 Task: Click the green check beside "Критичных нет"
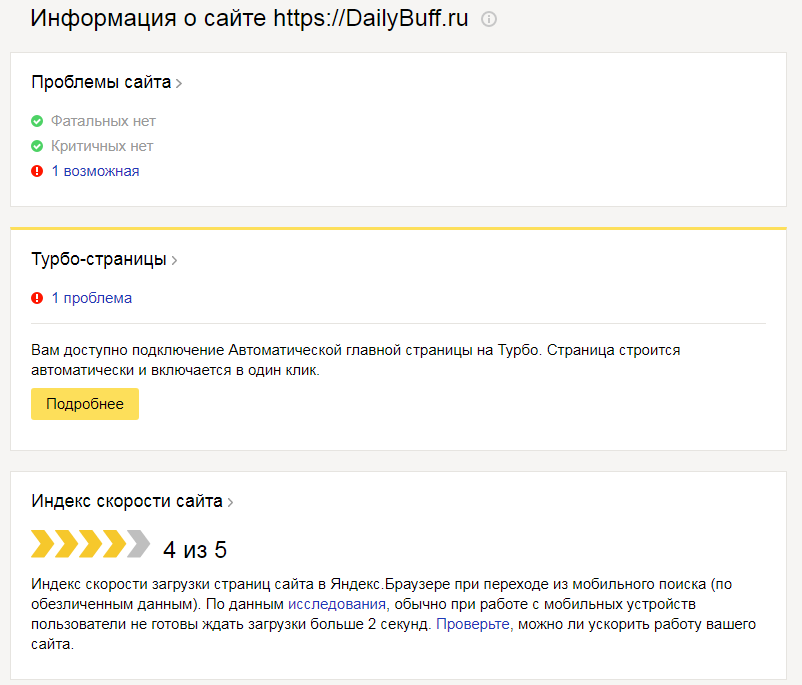pos(37,146)
